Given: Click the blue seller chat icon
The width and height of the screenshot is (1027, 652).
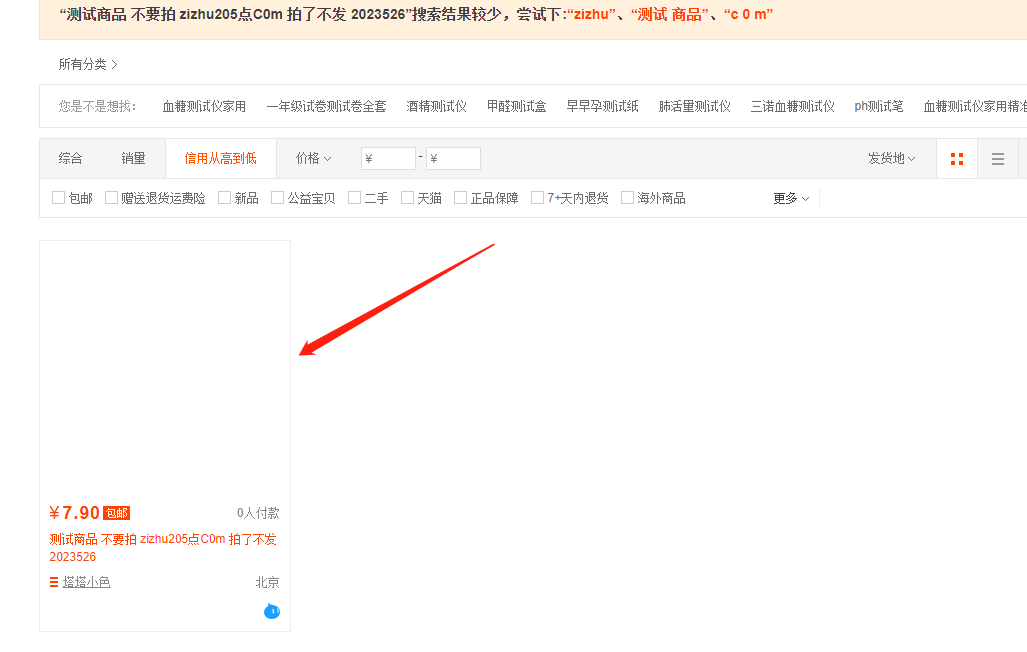Looking at the screenshot, I should tap(272, 611).
